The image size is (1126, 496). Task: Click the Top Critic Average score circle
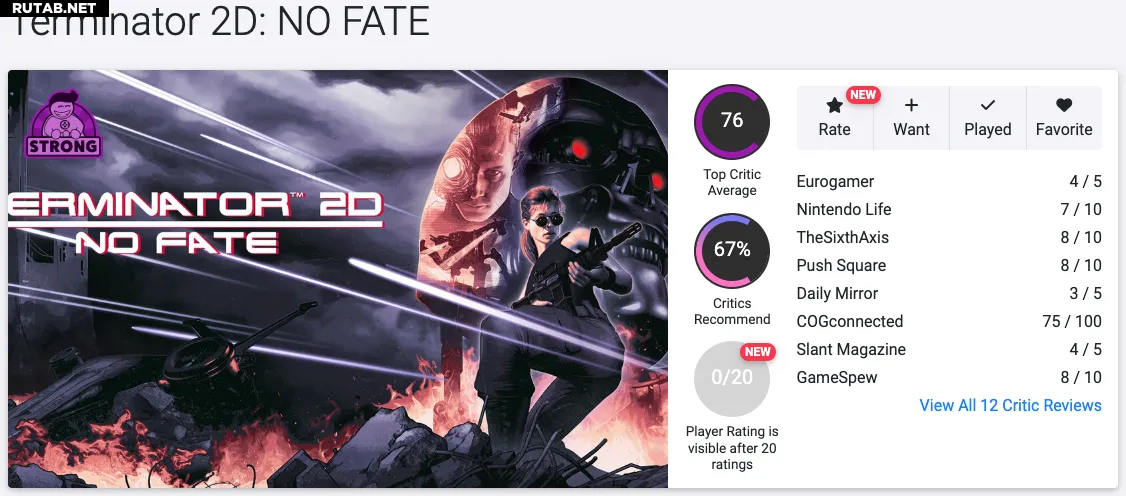(x=732, y=121)
